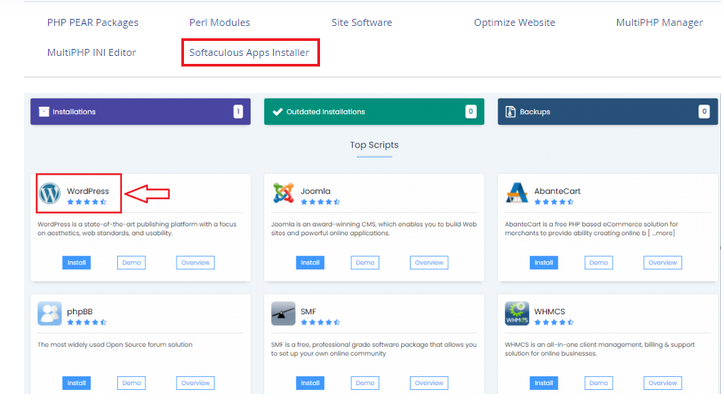724x411 pixels.
Task: Open the WHMCS Overview
Action: tap(663, 383)
